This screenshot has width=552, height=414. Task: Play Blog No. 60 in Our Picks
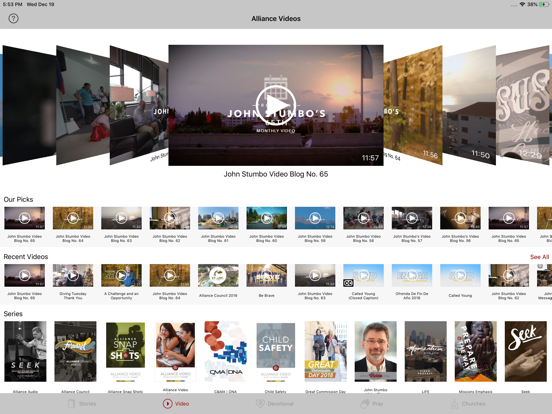[x=266, y=218]
